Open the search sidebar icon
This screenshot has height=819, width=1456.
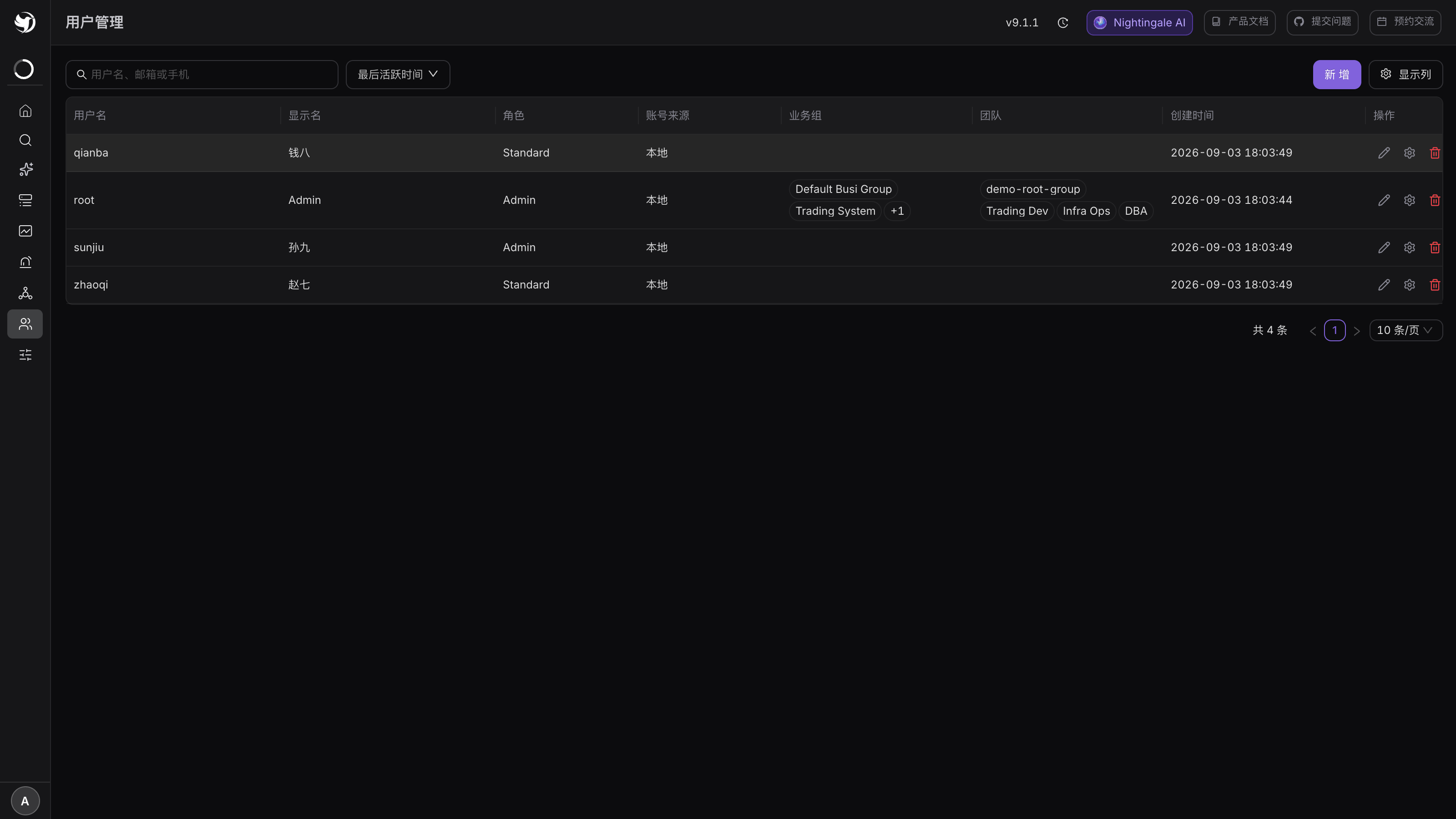[x=25, y=140]
